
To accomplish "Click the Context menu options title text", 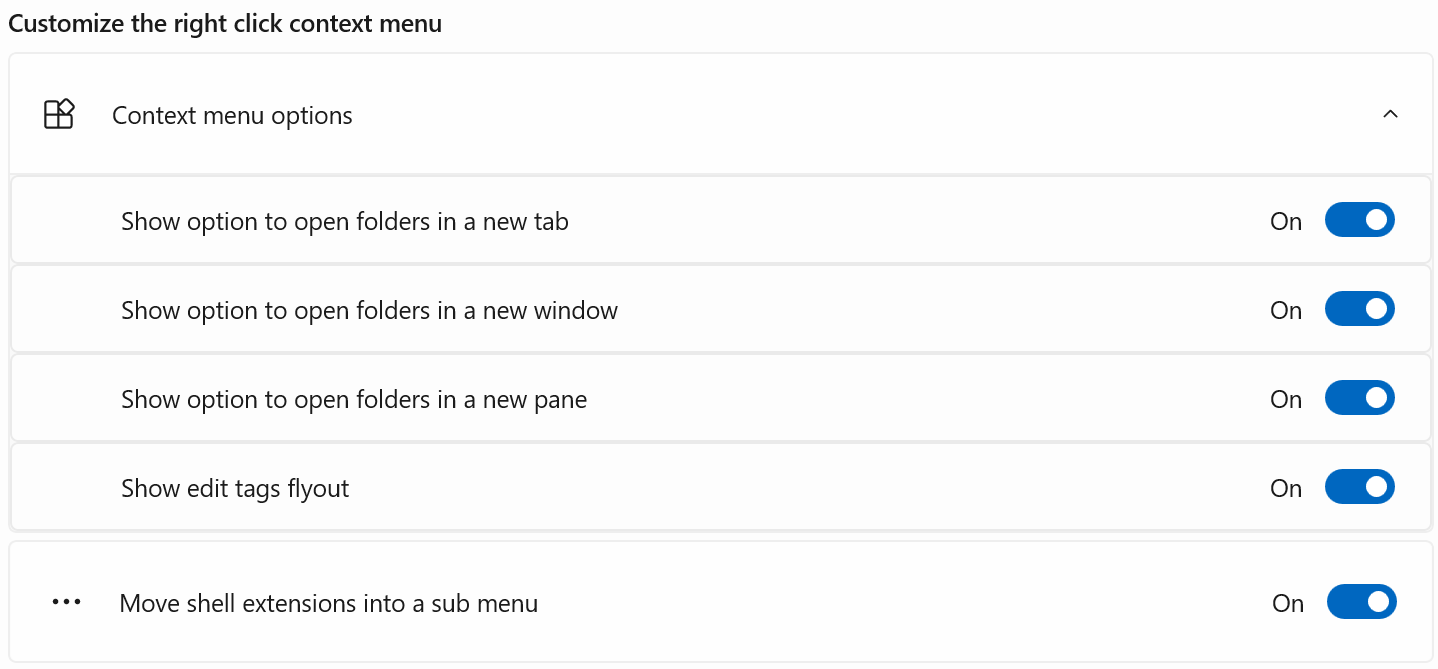I will [x=232, y=115].
